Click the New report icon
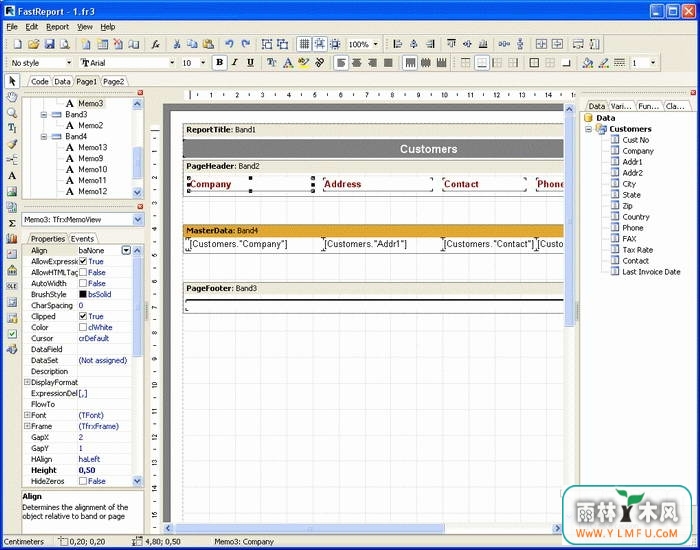 pos(17,44)
